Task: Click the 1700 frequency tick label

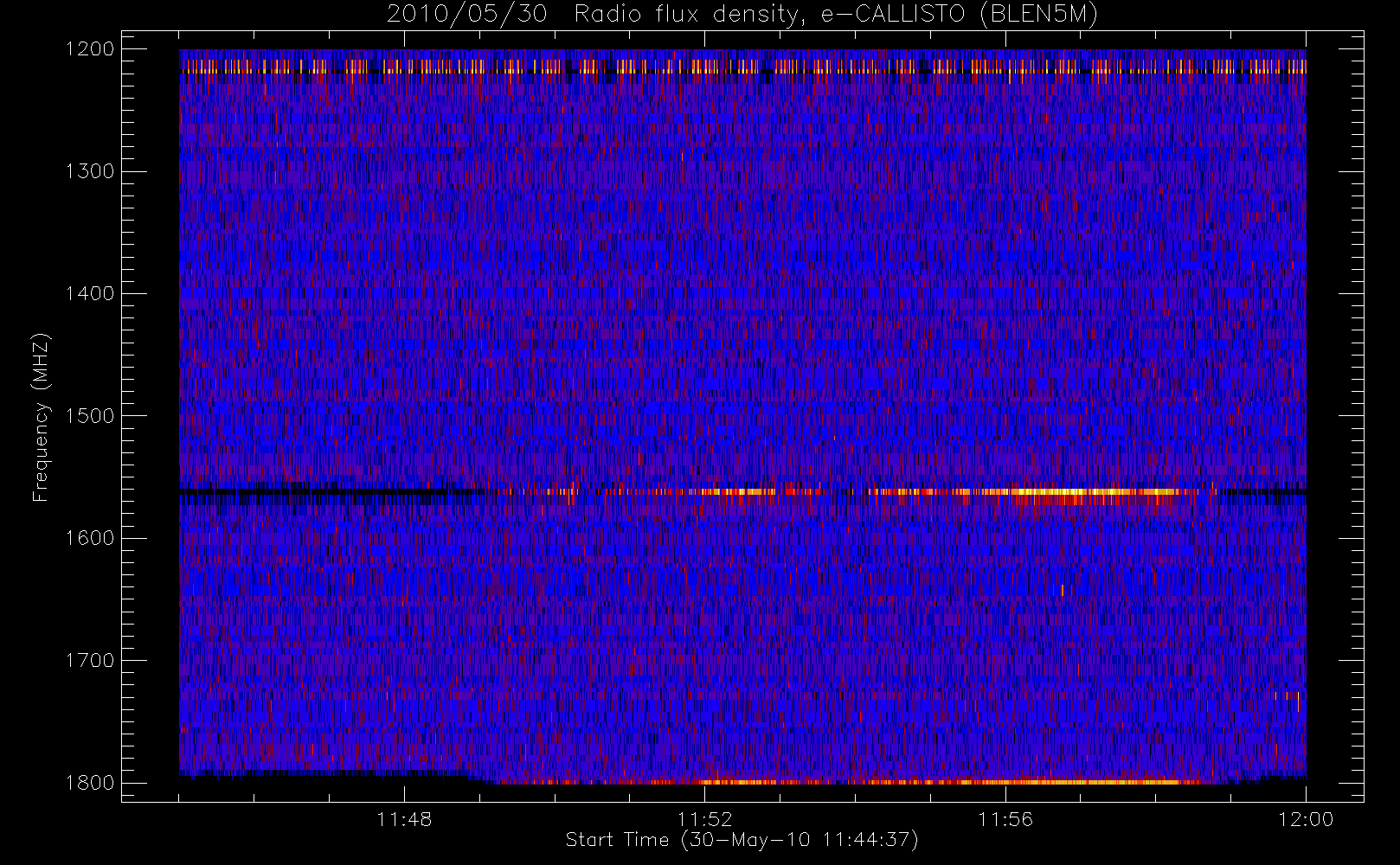Action: click(x=90, y=661)
